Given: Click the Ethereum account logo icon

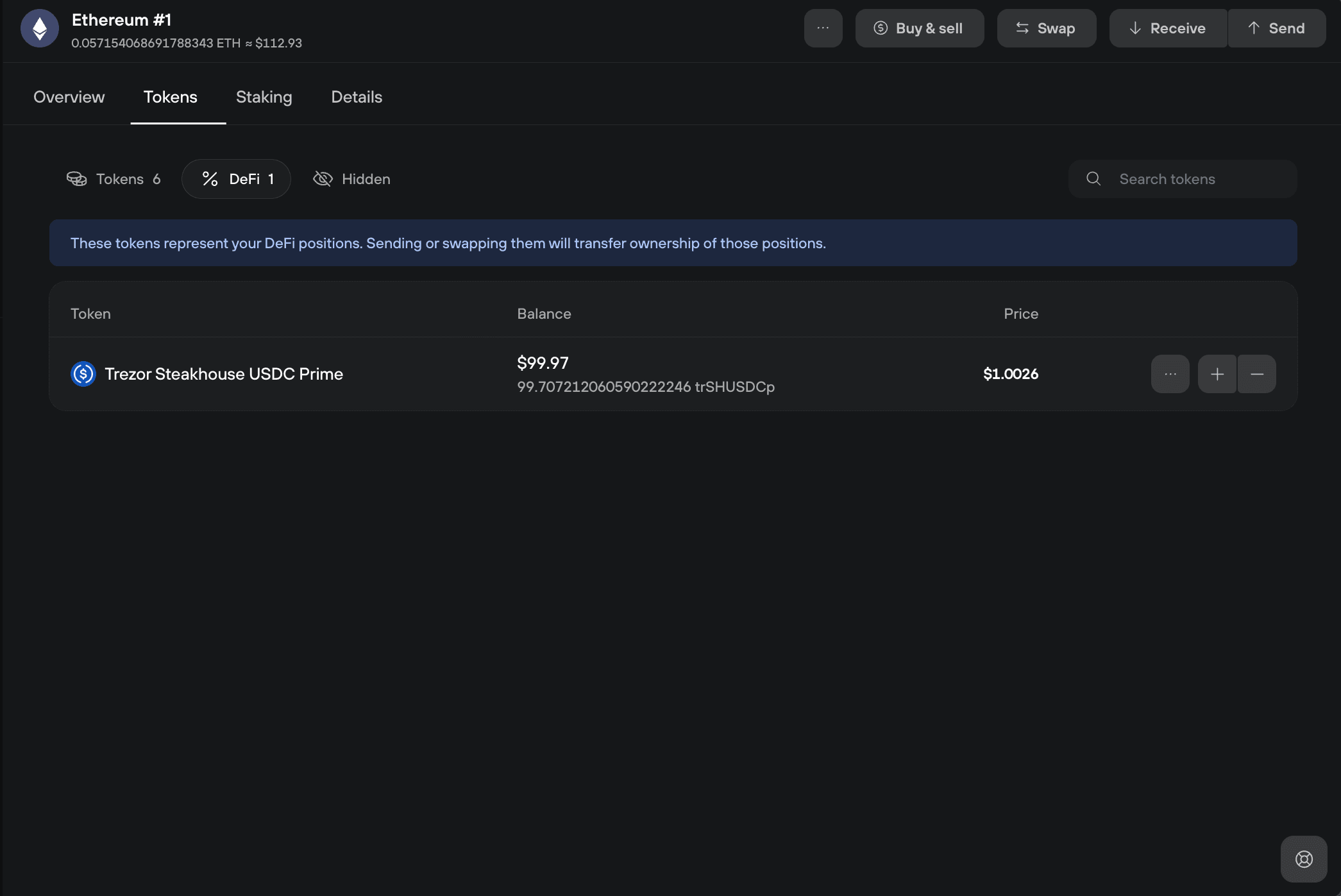Looking at the screenshot, I should coord(40,28).
